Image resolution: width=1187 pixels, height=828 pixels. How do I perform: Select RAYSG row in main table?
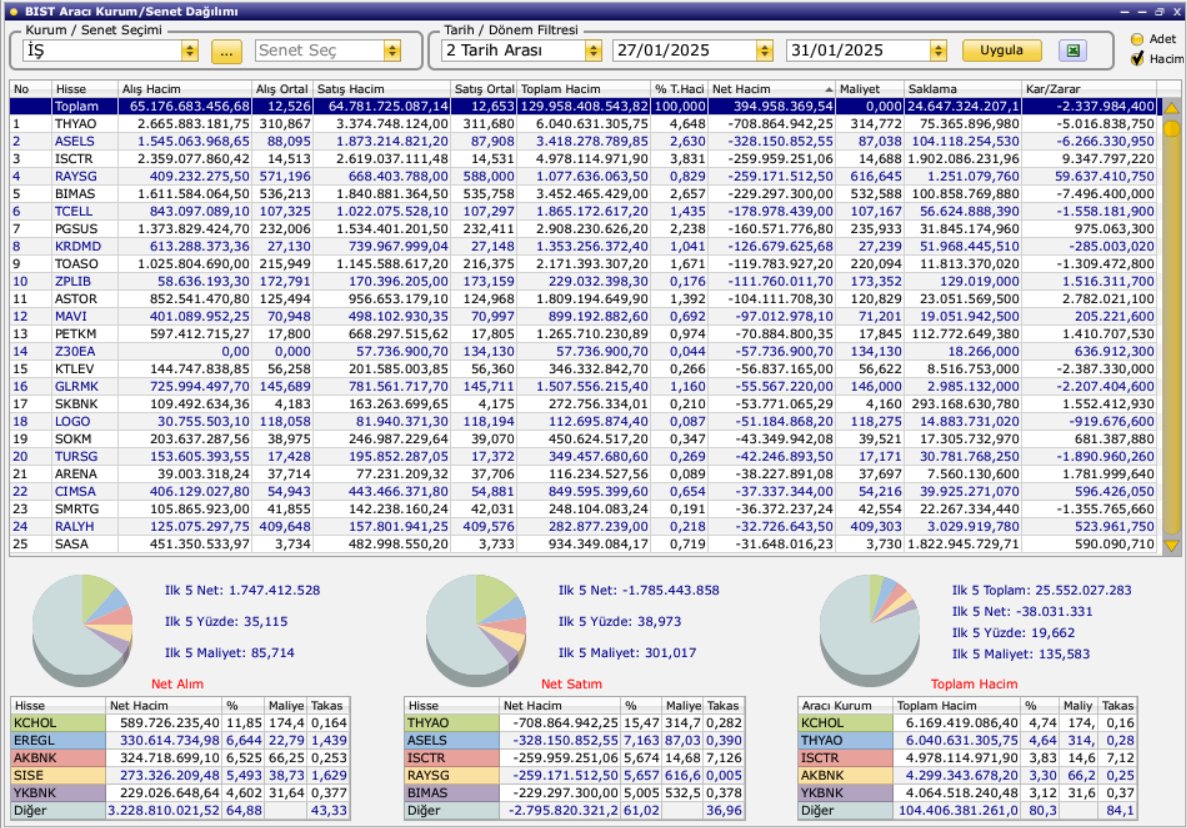tap(583, 176)
